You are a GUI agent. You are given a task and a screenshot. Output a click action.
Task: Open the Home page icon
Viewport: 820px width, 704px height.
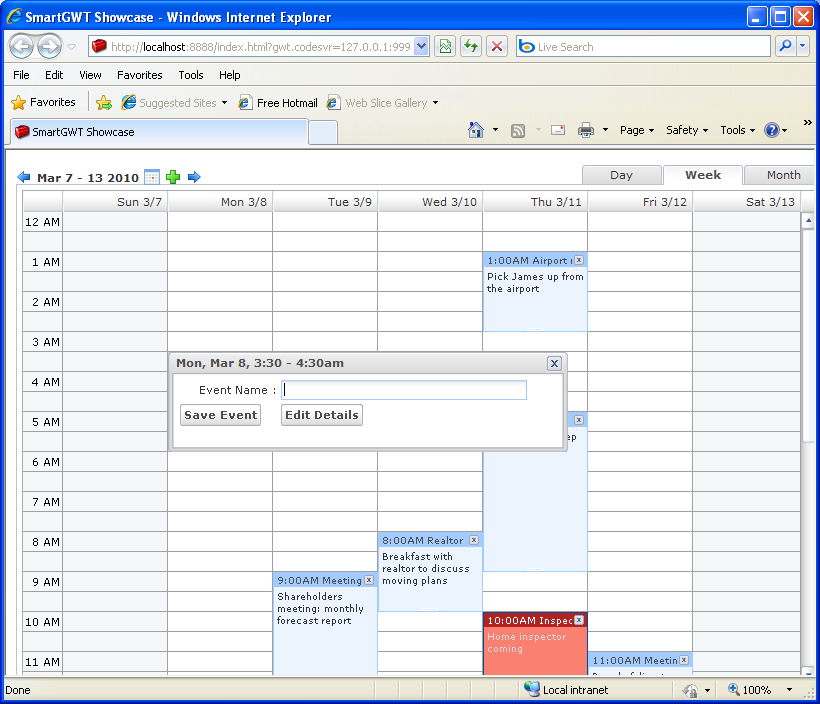click(x=476, y=130)
